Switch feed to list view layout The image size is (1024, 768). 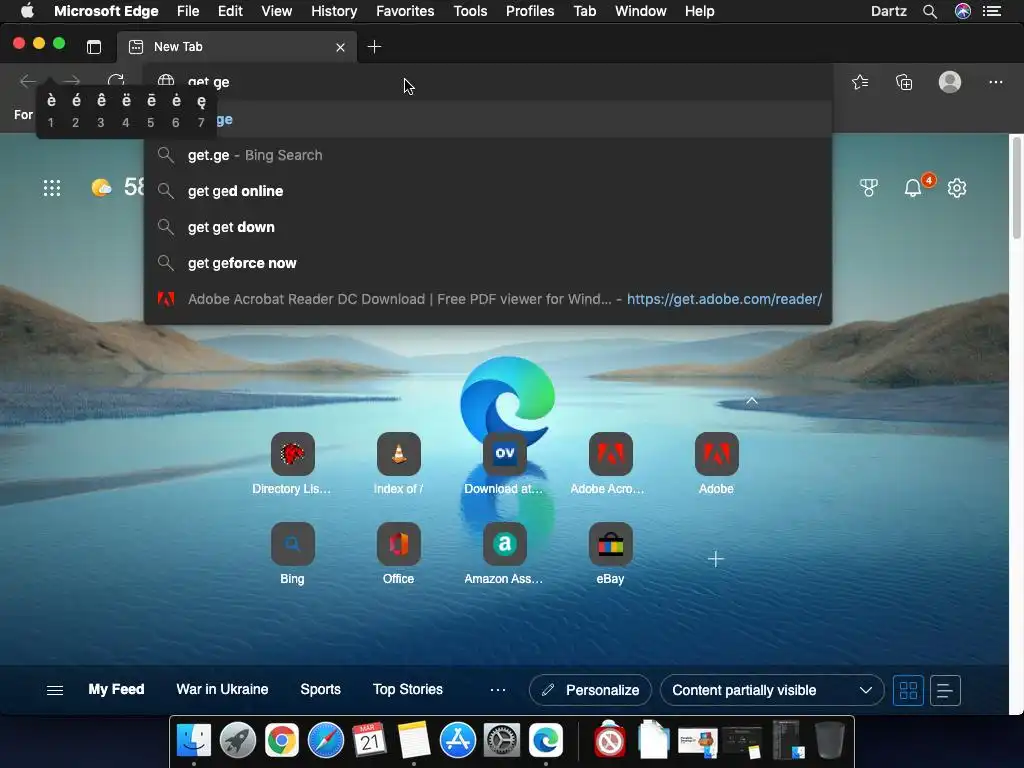945,690
